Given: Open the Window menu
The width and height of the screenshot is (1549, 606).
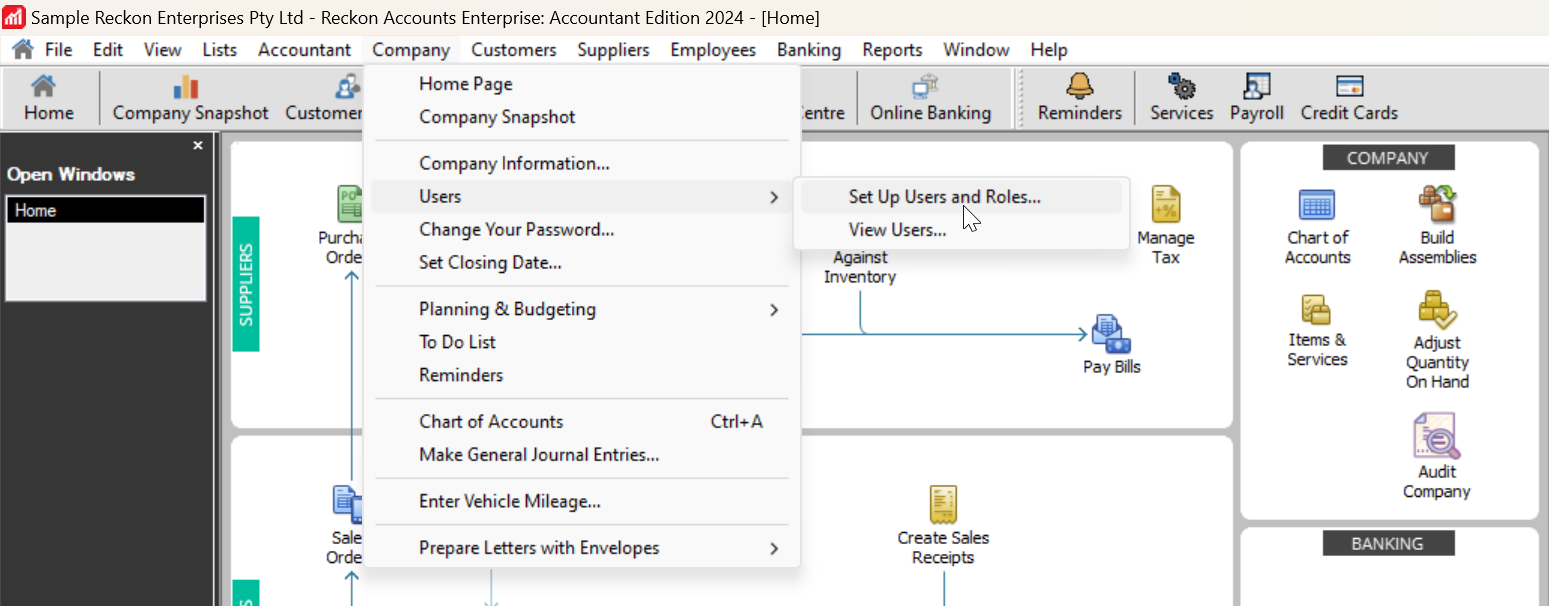Looking at the screenshot, I should tap(976, 49).
